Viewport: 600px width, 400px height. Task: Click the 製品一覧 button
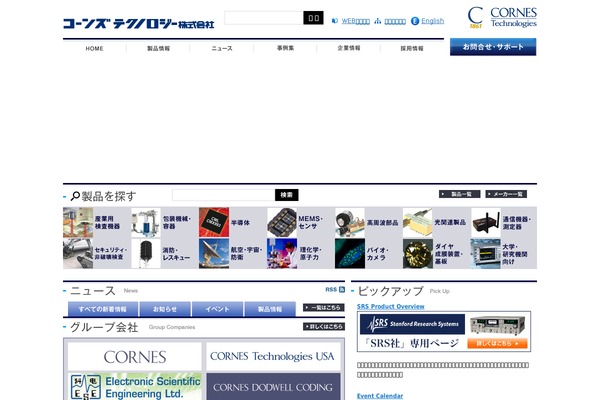coord(460,194)
